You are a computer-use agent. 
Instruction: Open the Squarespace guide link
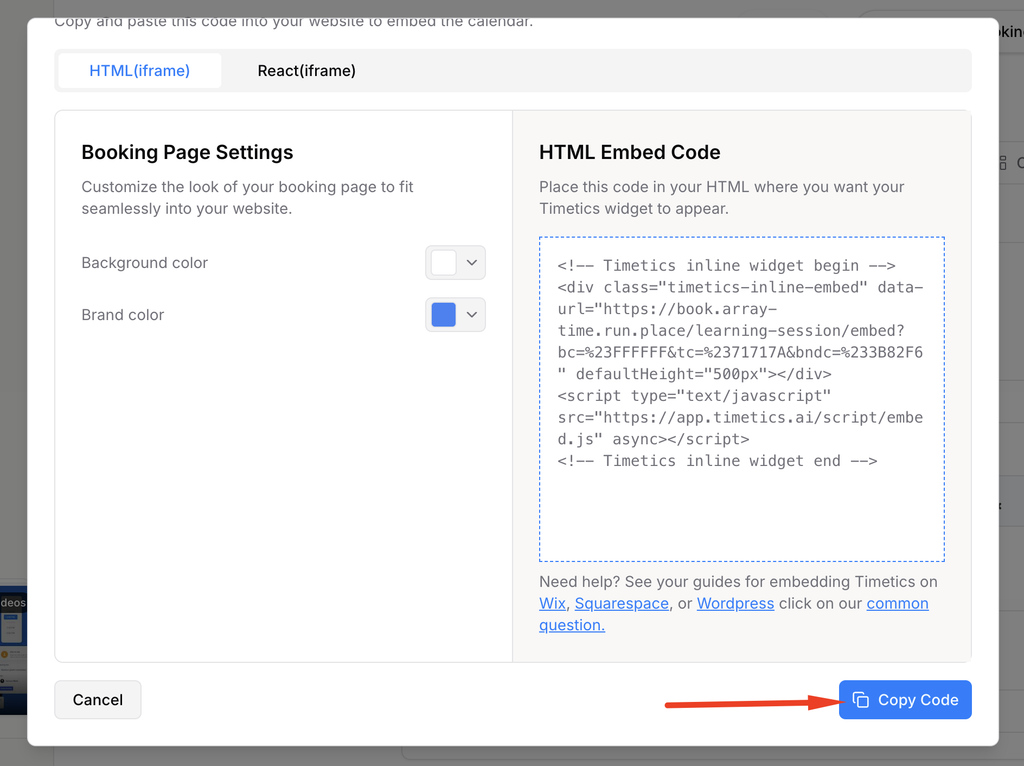pyautogui.click(x=621, y=603)
